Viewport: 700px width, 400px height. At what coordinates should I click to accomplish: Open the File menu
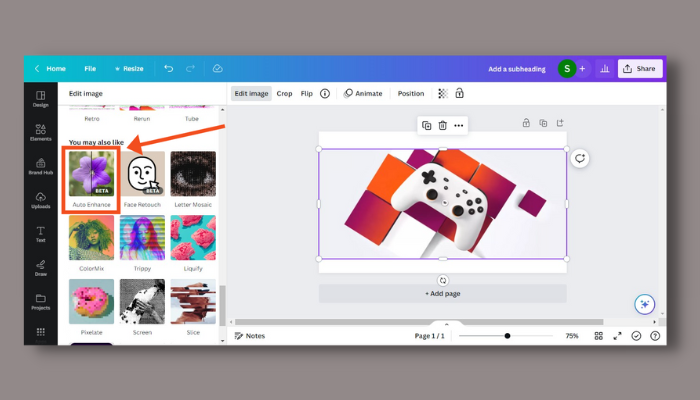tap(90, 68)
